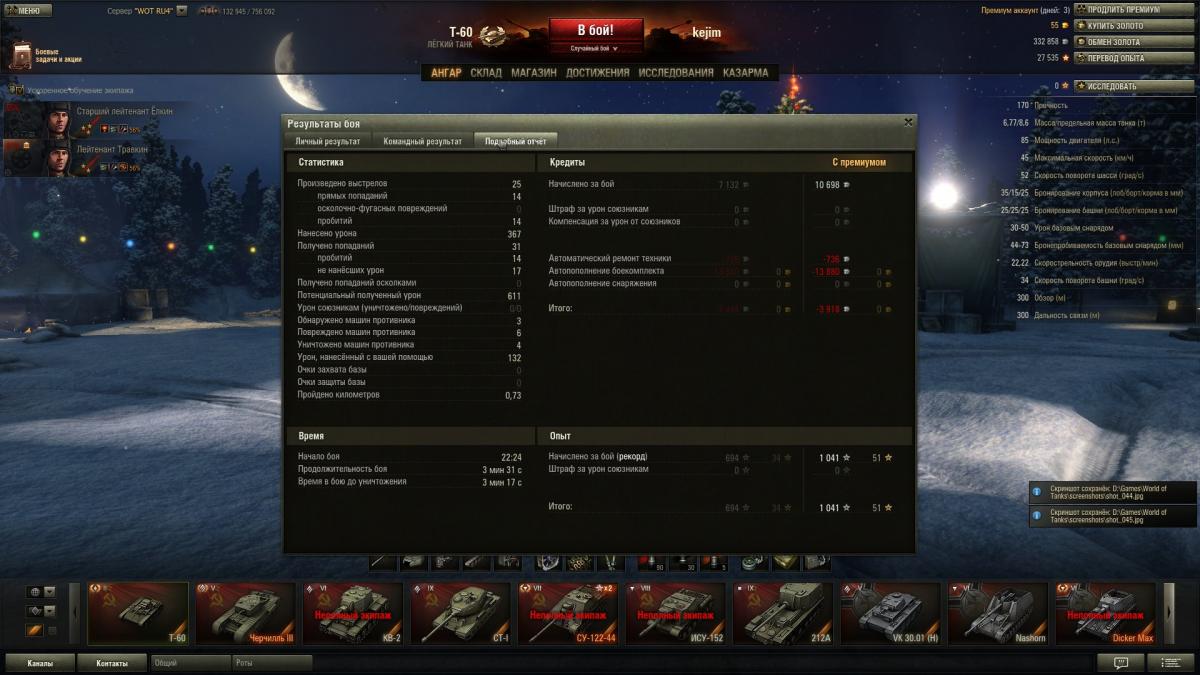Select the ИСУ-152 tank in carousel

pos(676,614)
